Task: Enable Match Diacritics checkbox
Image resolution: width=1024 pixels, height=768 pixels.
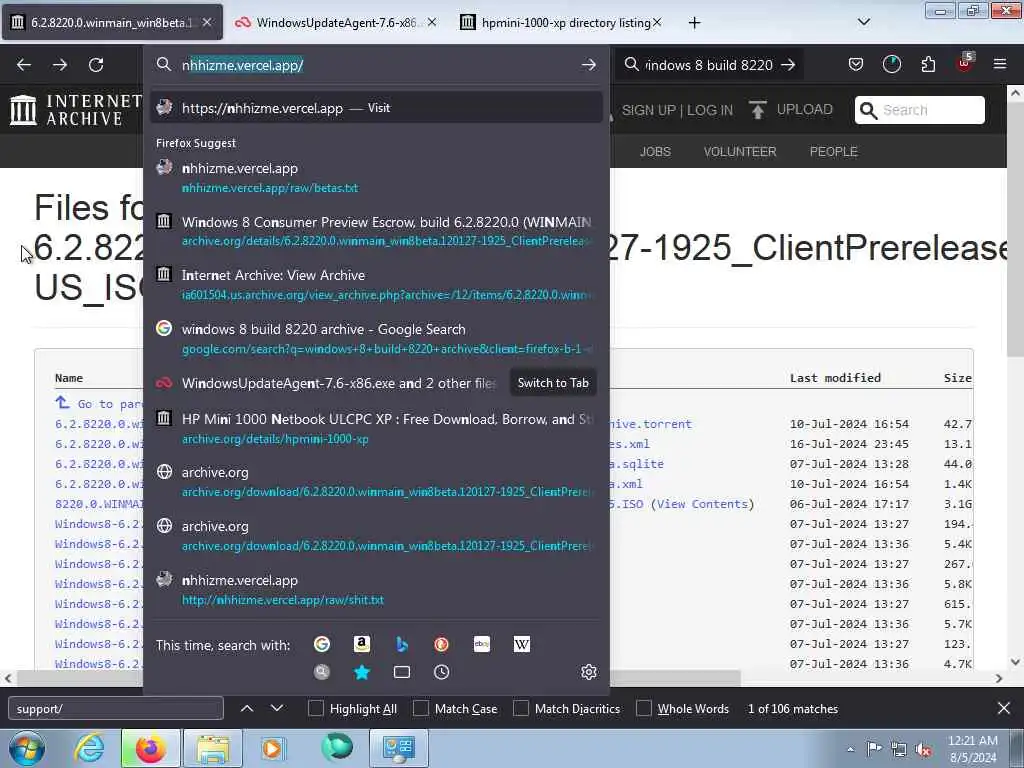Action: [521, 709]
